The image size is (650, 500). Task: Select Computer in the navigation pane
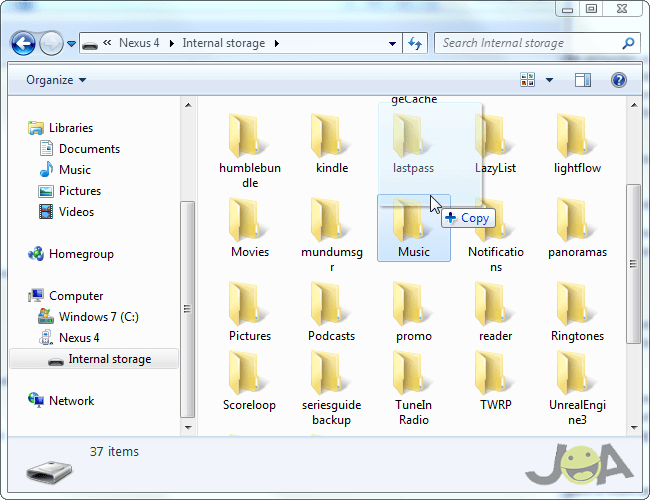point(65,296)
